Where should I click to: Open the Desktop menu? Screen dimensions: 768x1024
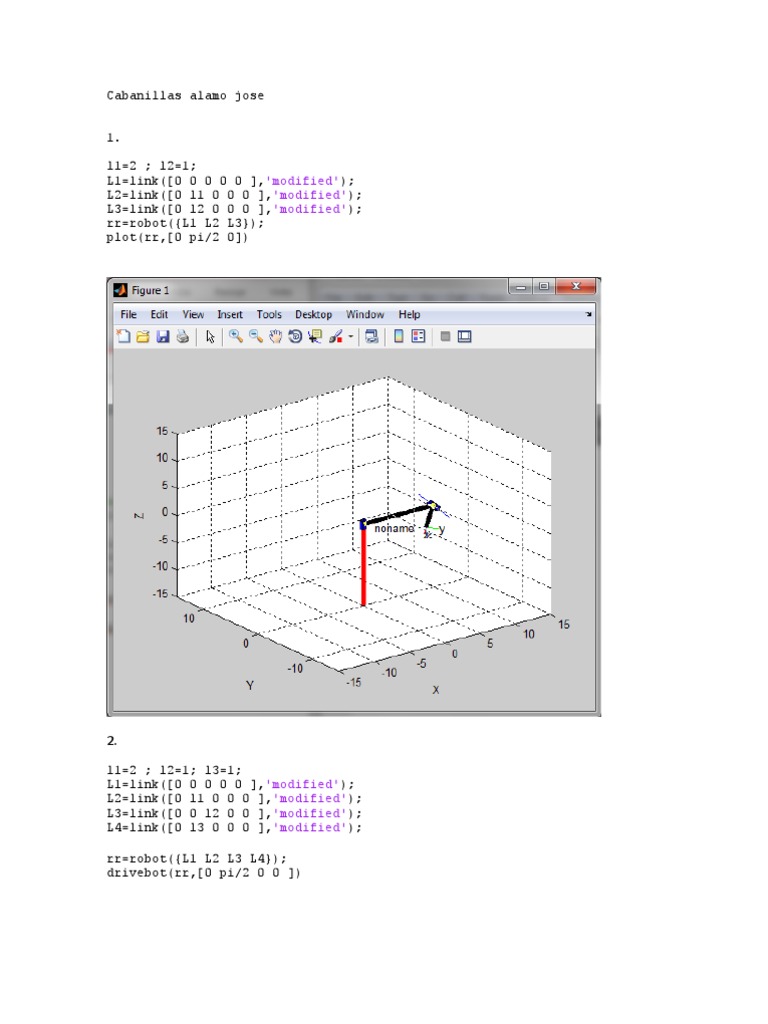click(x=313, y=315)
